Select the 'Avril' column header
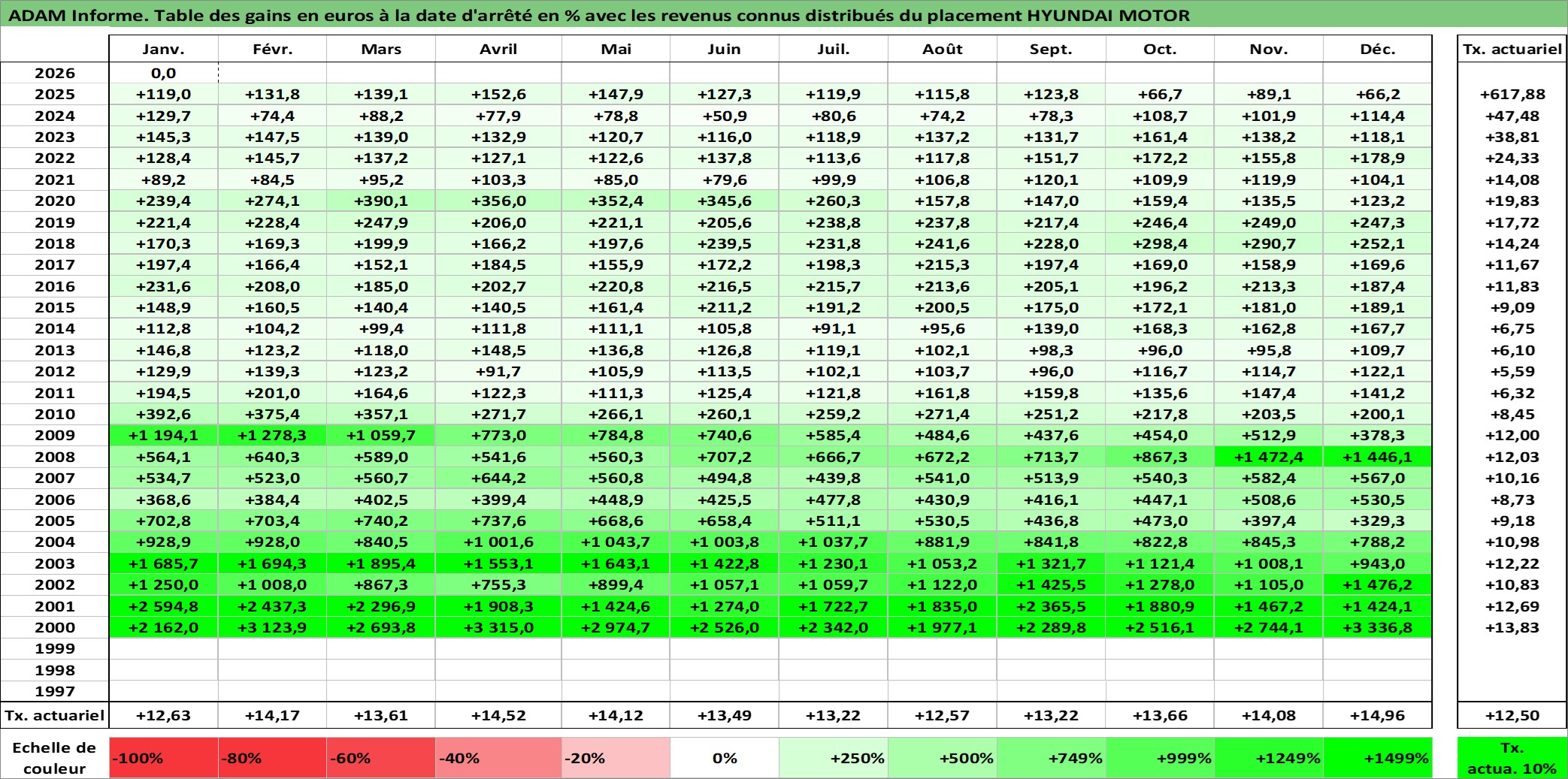 (498, 49)
